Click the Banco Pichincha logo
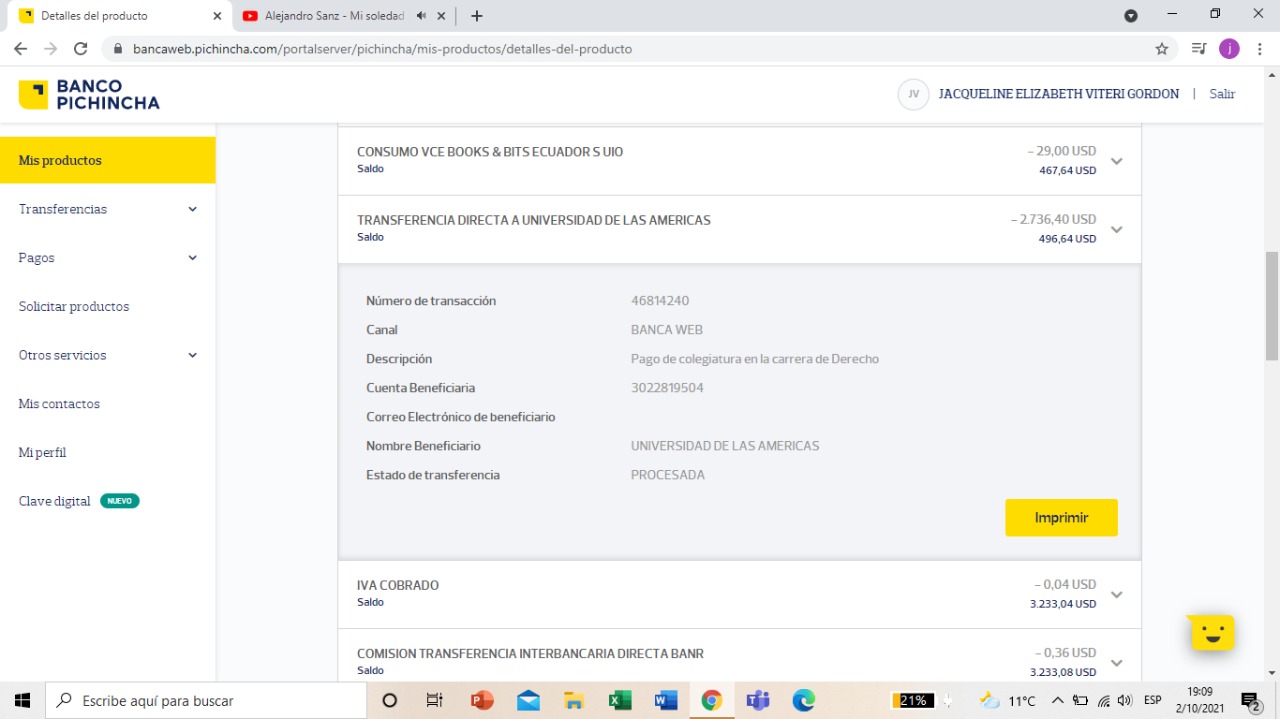The image size is (1280, 719). point(88,95)
